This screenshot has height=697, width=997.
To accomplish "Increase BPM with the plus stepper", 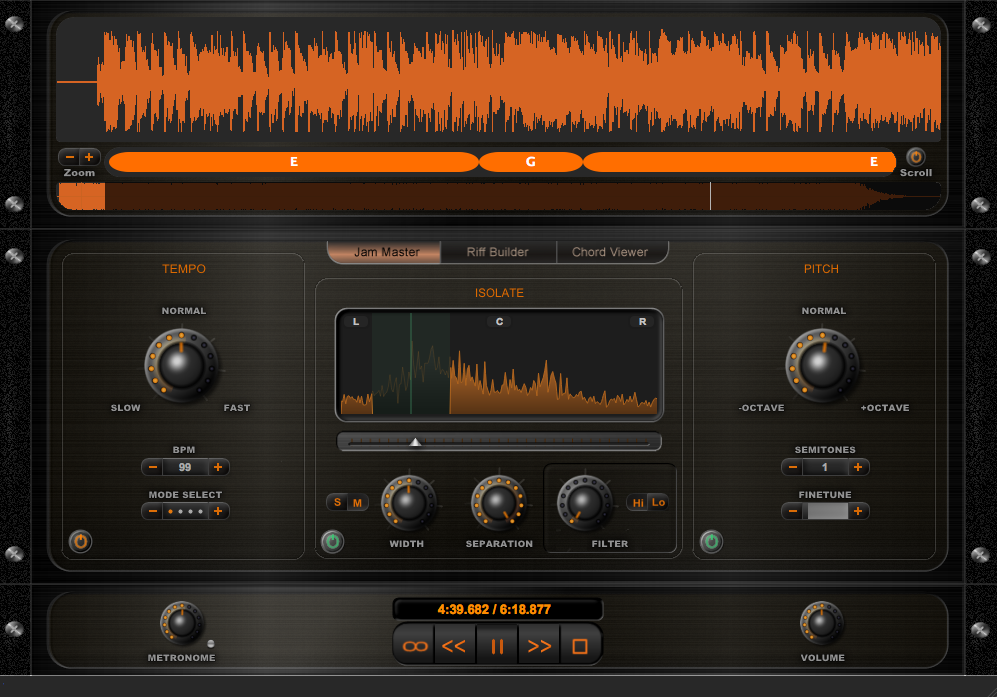I will point(218,467).
